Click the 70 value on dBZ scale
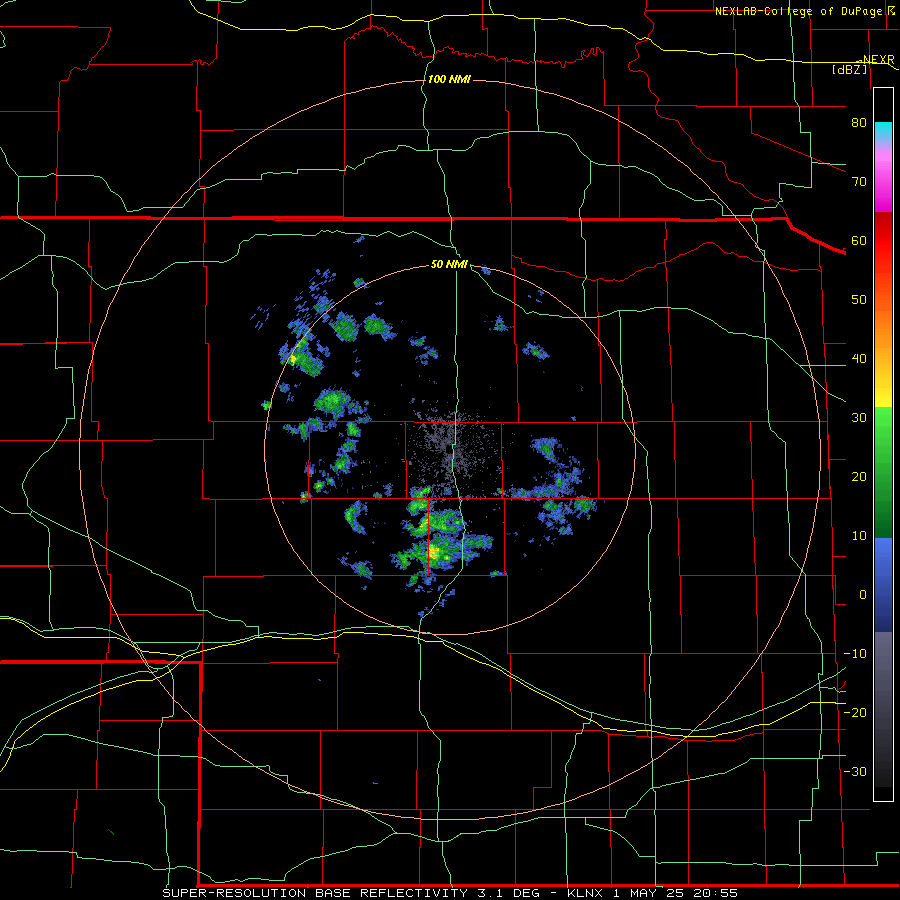Image resolution: width=900 pixels, height=900 pixels. (859, 181)
